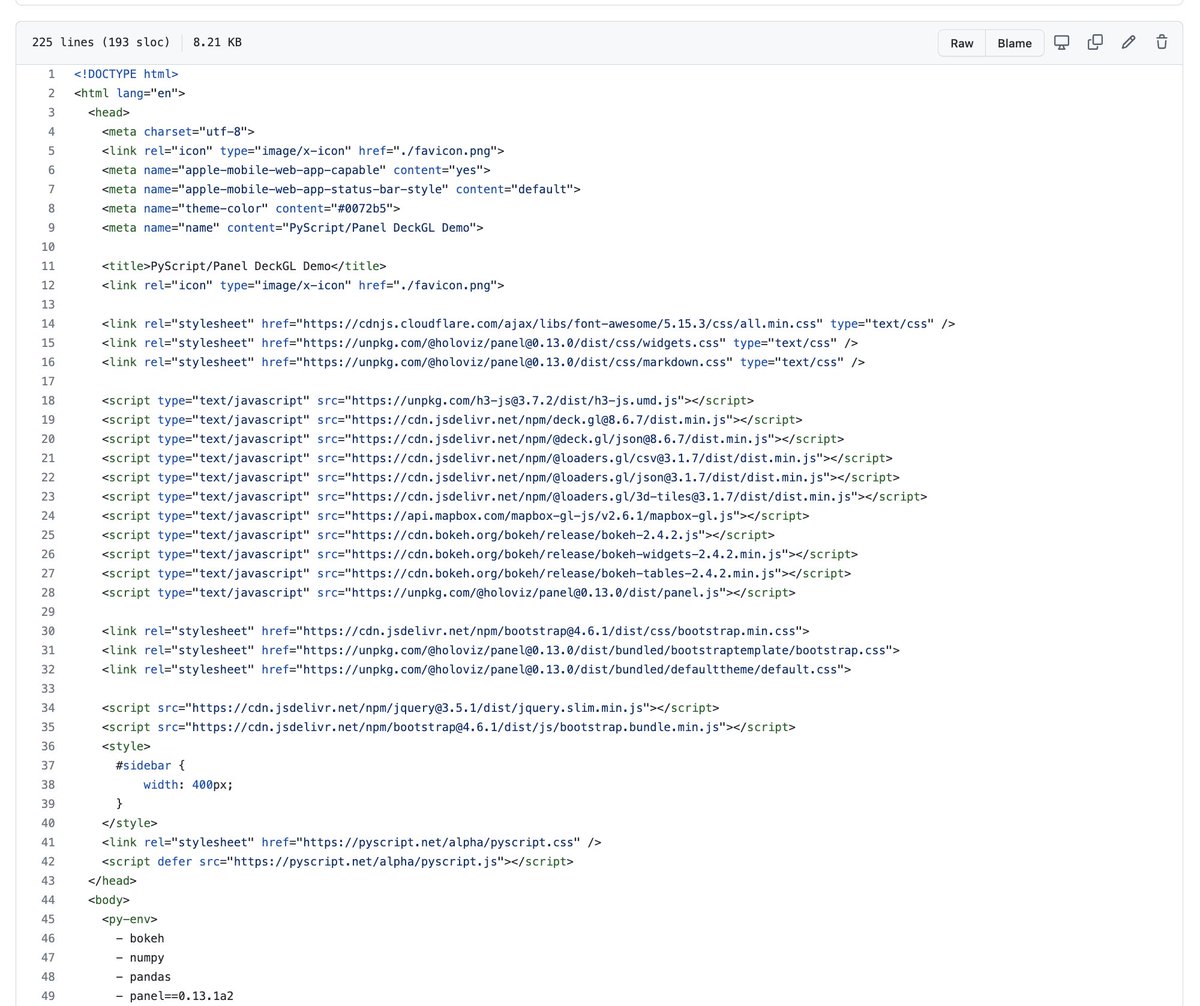Click the @loaders.gl/json script line
Screen dimensions: 1200x1006
(x=500, y=477)
